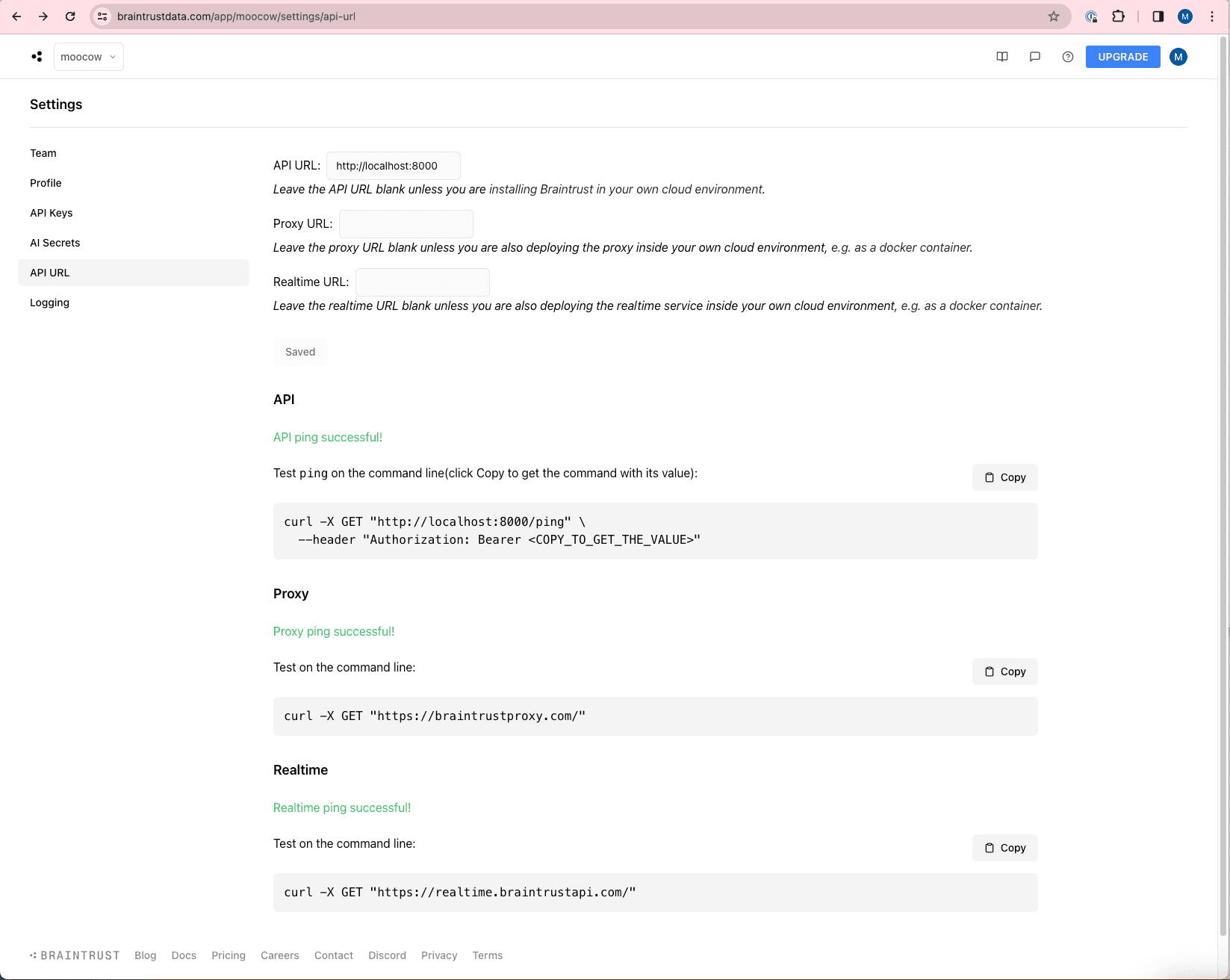The height and width of the screenshot is (980, 1230).
Task: Navigate back with the arrow icon
Action: pos(16,16)
